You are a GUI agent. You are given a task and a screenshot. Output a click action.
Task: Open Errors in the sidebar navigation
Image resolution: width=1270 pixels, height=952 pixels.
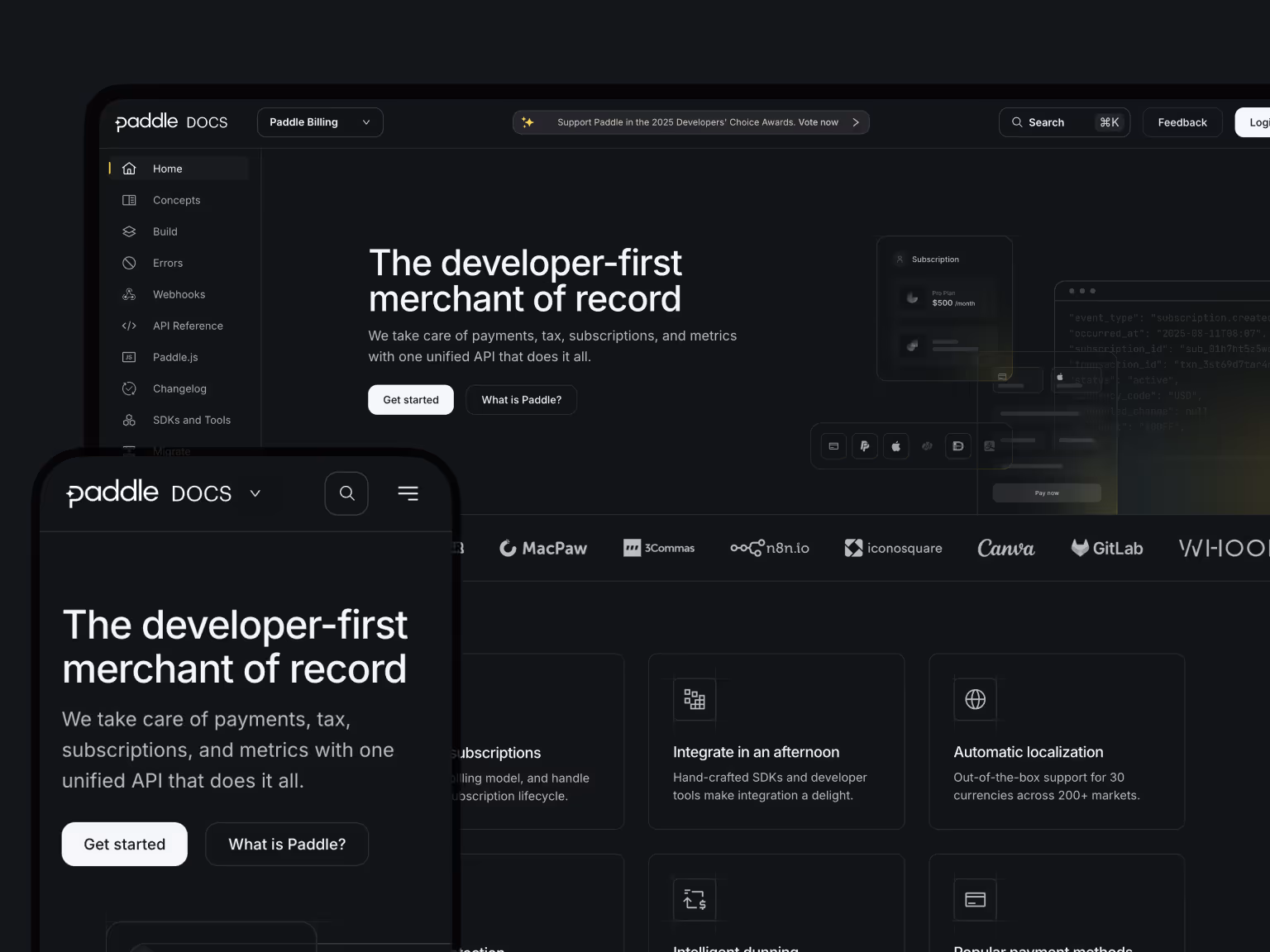pos(178,263)
